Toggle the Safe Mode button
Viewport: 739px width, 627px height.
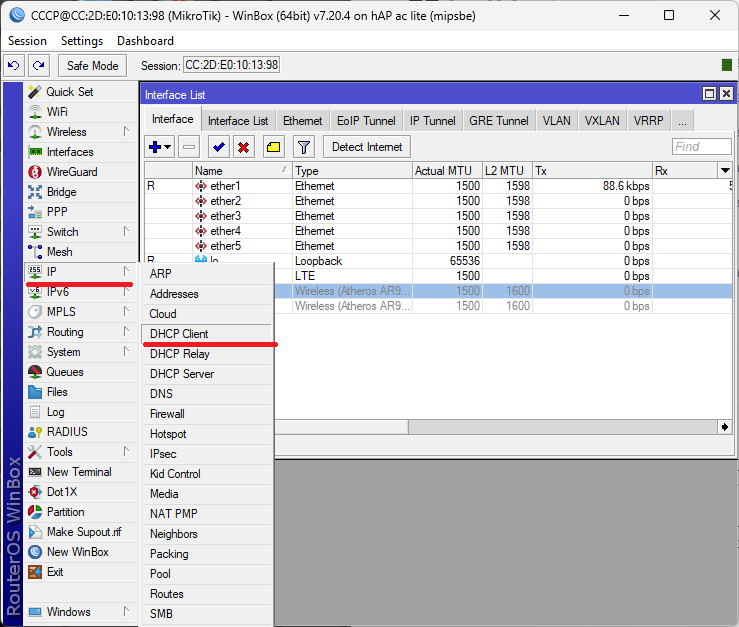pos(92,65)
